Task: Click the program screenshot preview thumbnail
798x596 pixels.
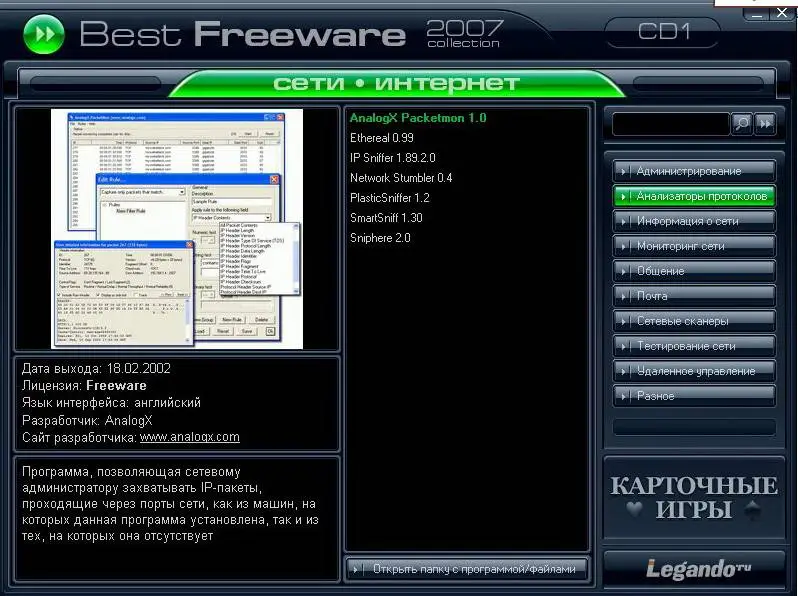Action: (x=177, y=229)
